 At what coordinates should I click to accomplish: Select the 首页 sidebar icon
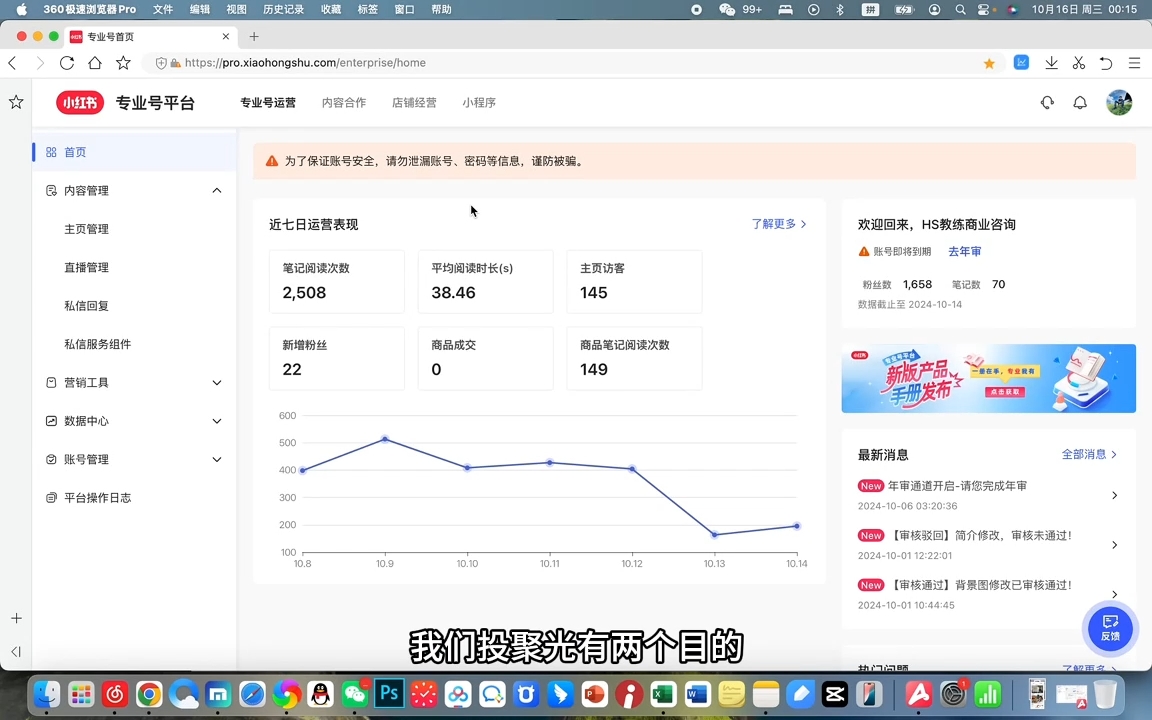(51, 152)
